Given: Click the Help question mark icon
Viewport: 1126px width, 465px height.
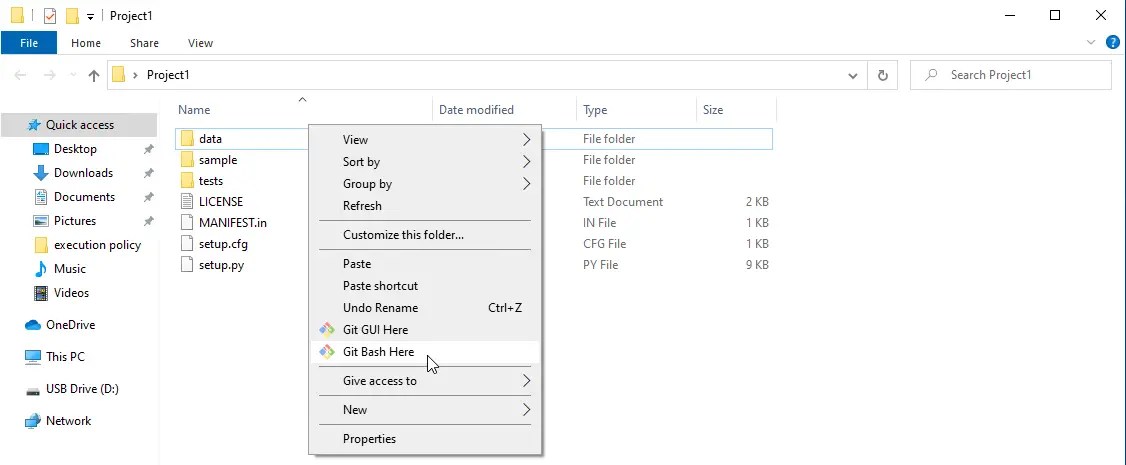Looking at the screenshot, I should 1112,43.
